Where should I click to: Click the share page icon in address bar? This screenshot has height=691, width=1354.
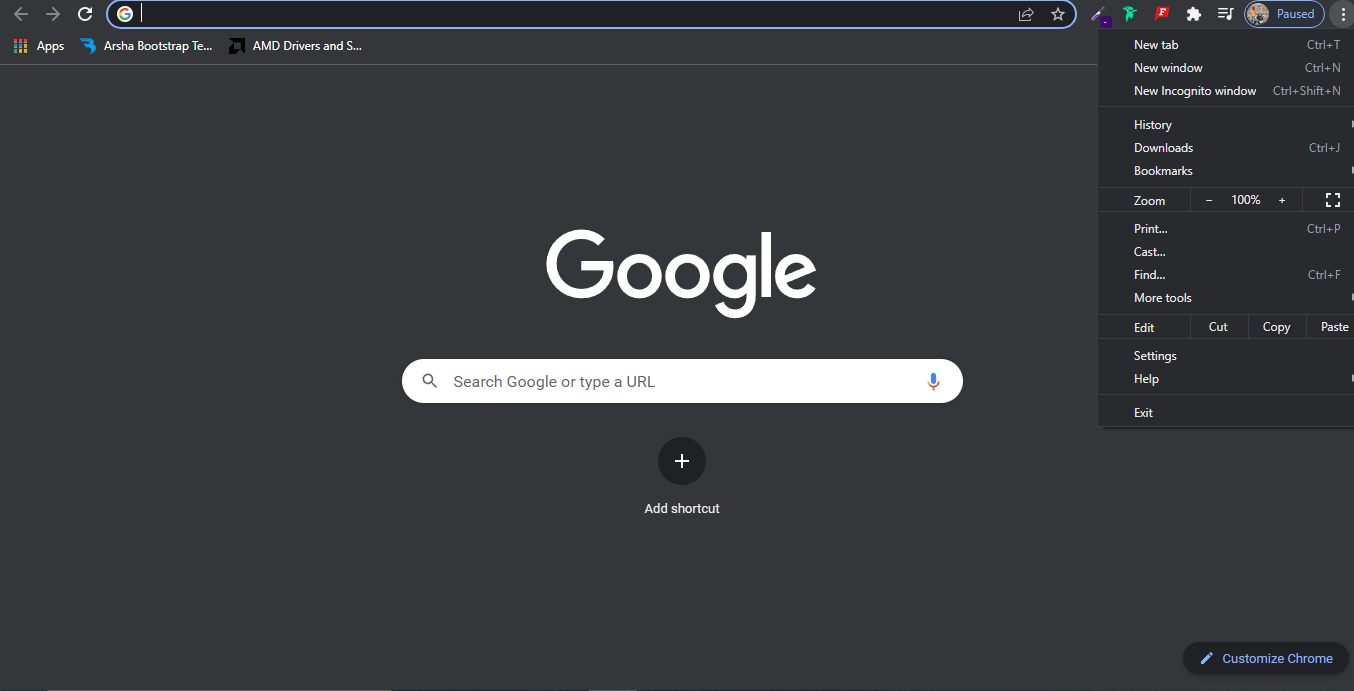coord(1026,14)
